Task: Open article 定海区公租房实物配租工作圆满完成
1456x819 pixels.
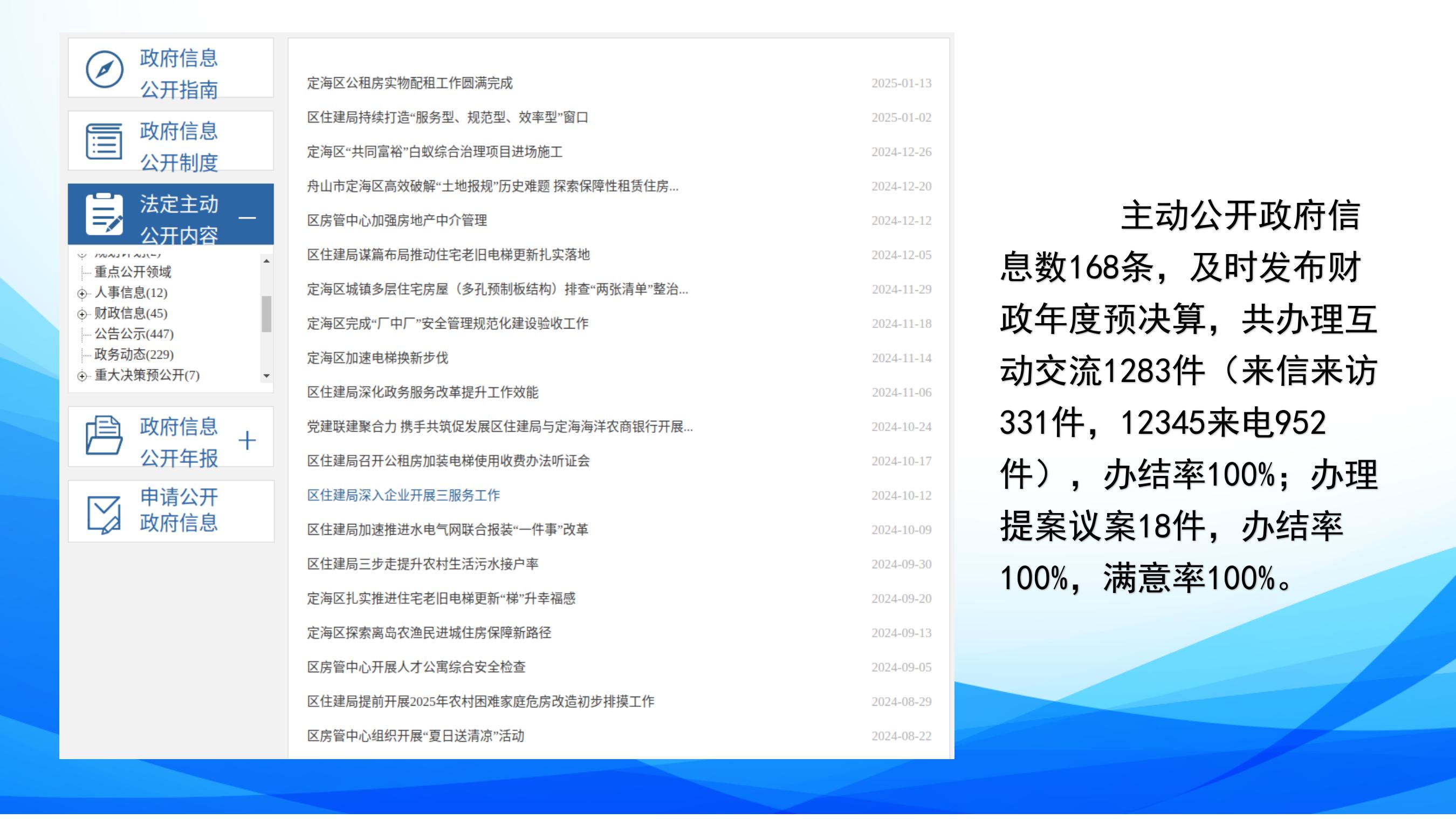Action: pyautogui.click(x=410, y=83)
